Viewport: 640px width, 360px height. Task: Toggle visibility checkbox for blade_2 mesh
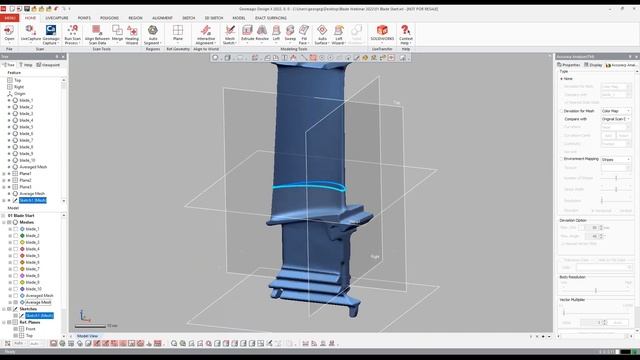[x=16, y=236]
